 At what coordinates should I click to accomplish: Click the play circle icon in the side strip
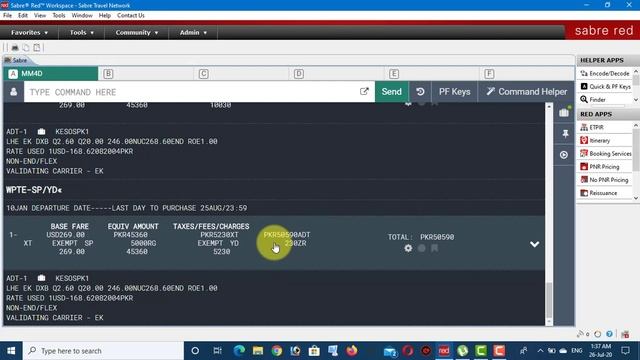click(x=564, y=155)
